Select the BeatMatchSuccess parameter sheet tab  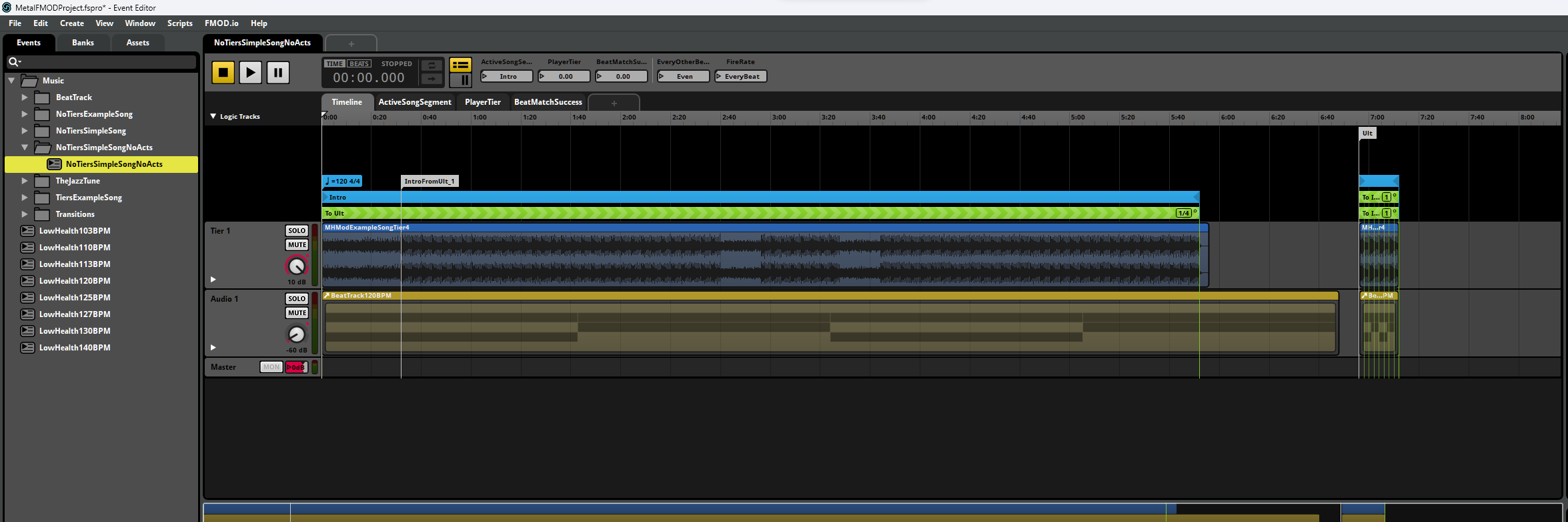click(x=548, y=102)
